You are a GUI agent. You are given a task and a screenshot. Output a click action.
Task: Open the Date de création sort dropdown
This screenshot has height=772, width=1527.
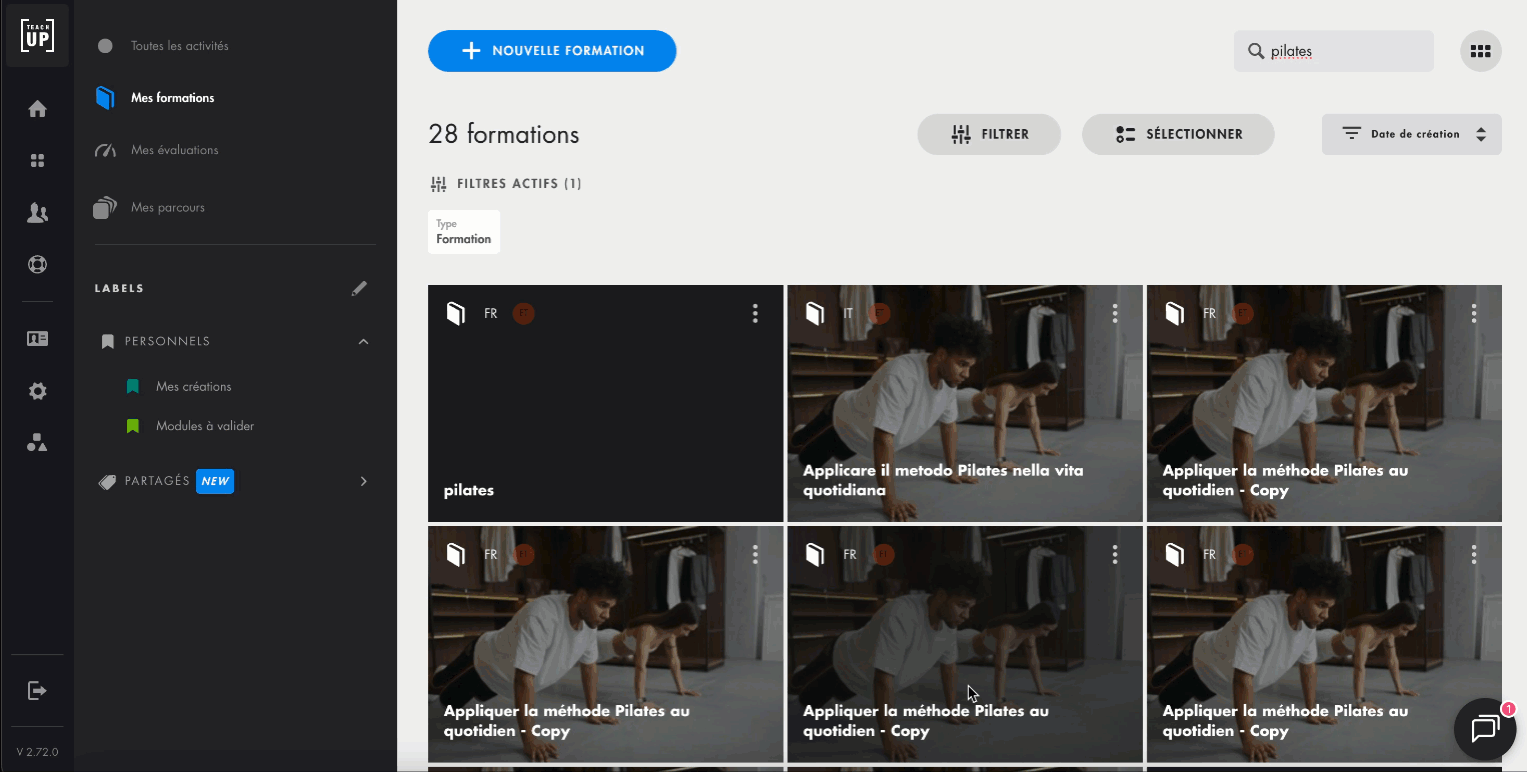1411,133
